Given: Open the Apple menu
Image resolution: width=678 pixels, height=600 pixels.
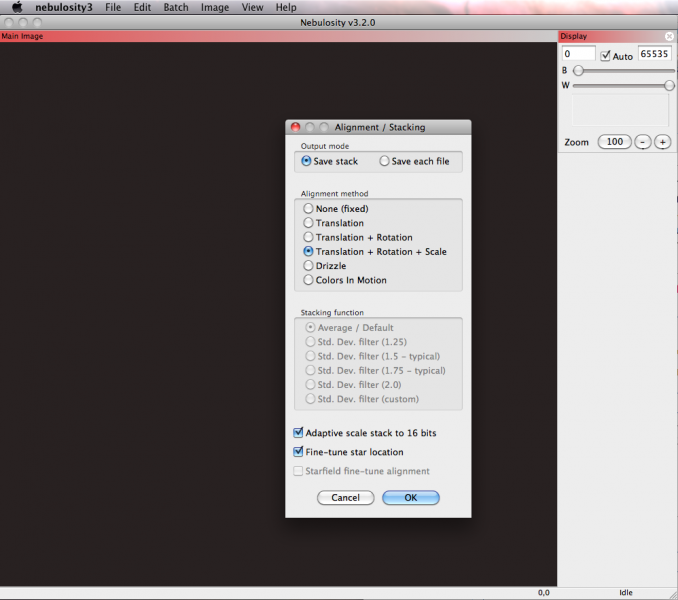Looking at the screenshot, I should [x=17, y=7].
